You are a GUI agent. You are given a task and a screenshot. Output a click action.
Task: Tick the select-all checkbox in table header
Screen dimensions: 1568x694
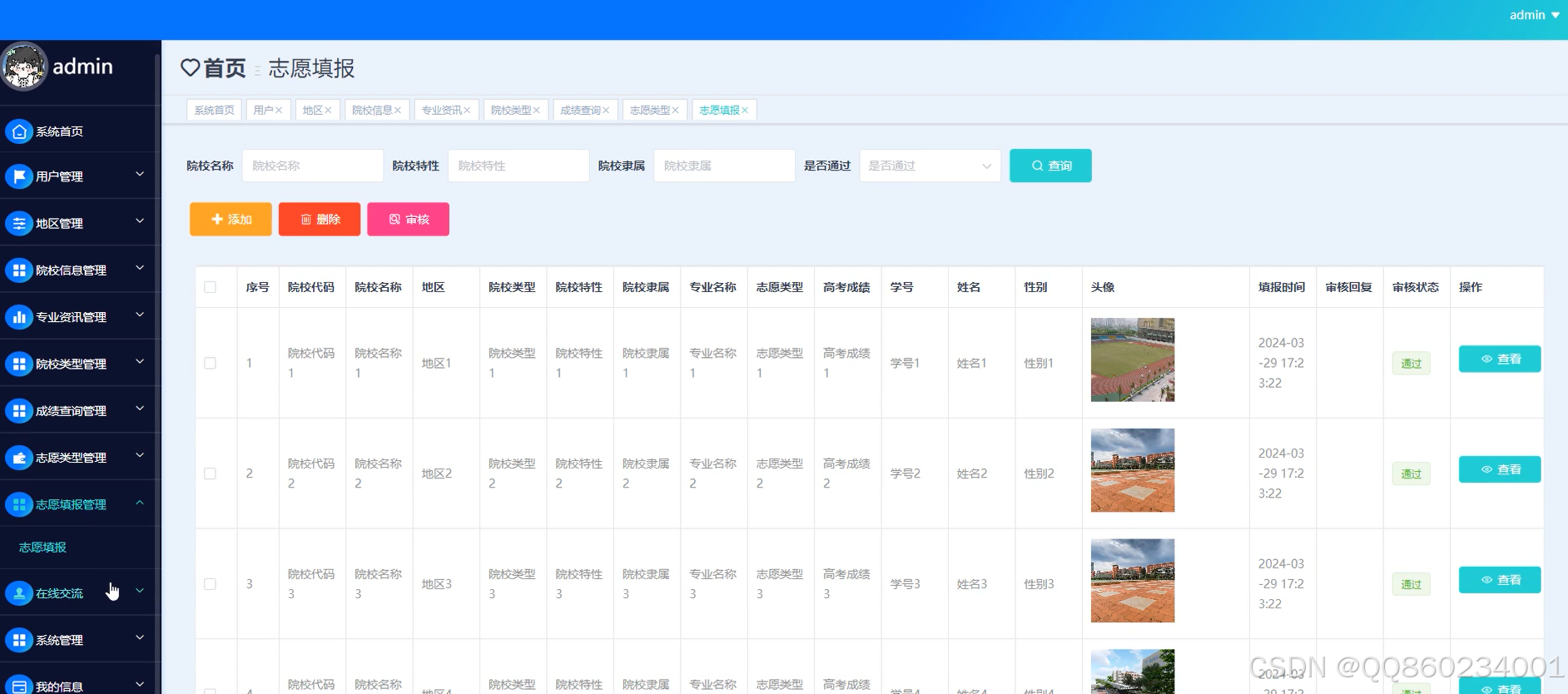210,287
